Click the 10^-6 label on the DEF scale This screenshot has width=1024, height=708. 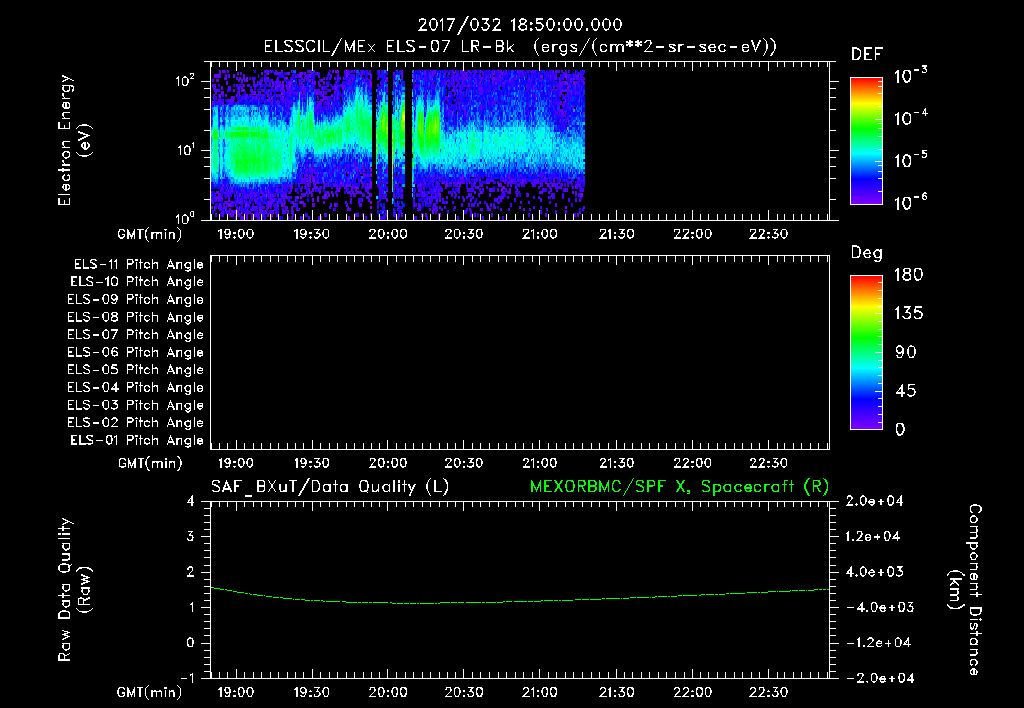click(910, 202)
